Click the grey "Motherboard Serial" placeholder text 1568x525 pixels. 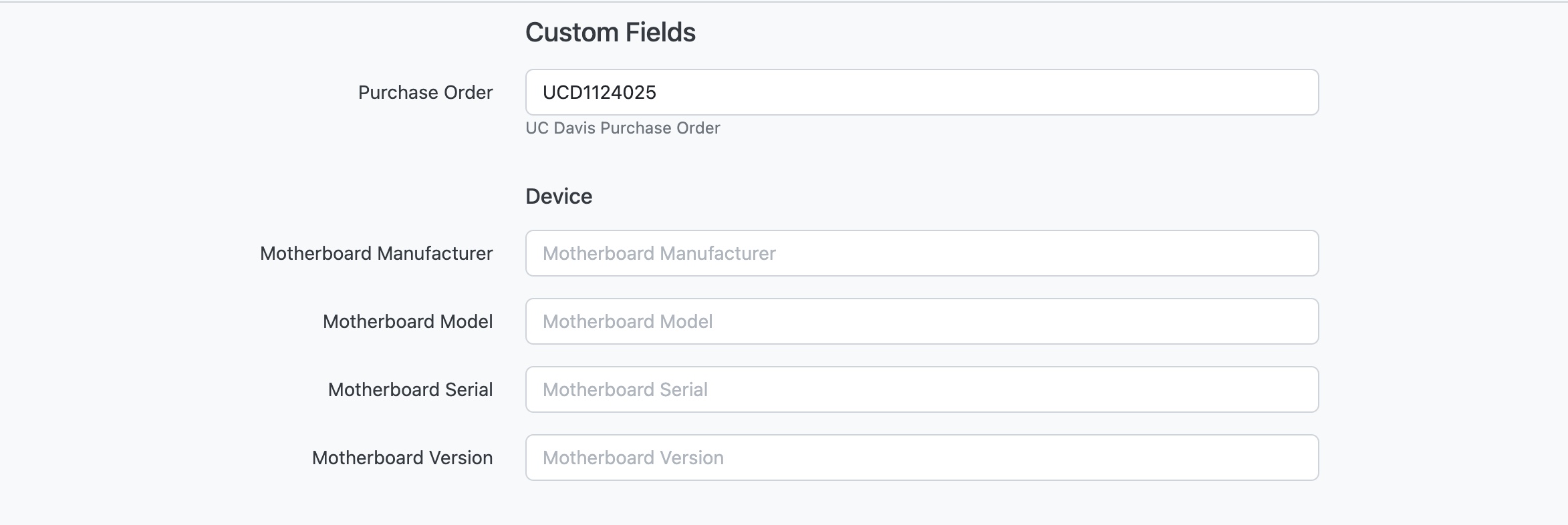[625, 389]
